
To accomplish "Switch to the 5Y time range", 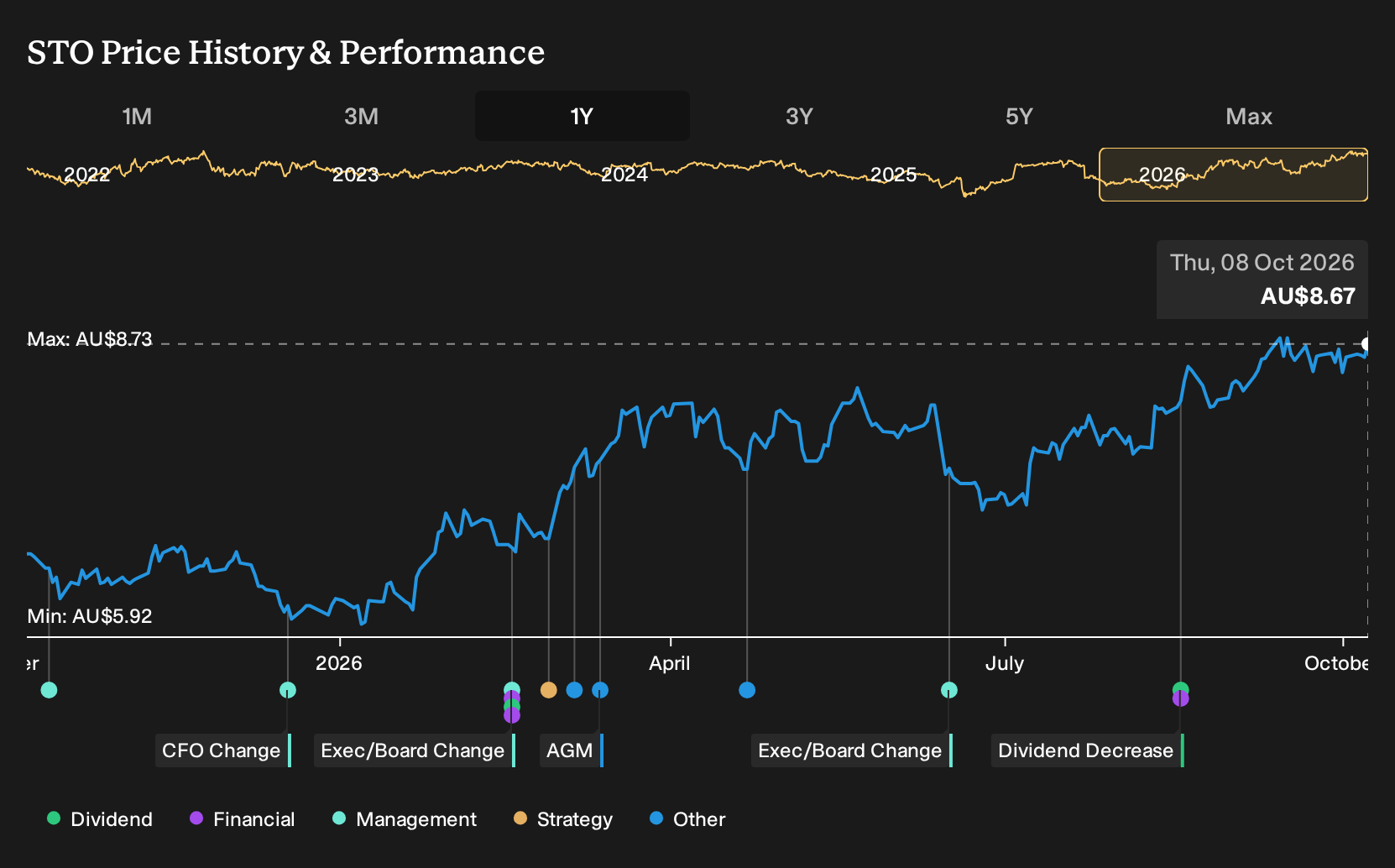I will 1019,116.
